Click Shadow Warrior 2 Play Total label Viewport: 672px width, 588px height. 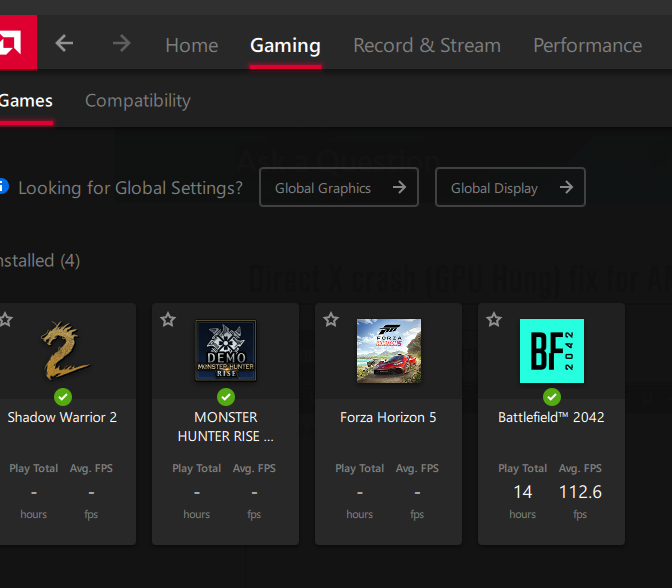coord(33,468)
